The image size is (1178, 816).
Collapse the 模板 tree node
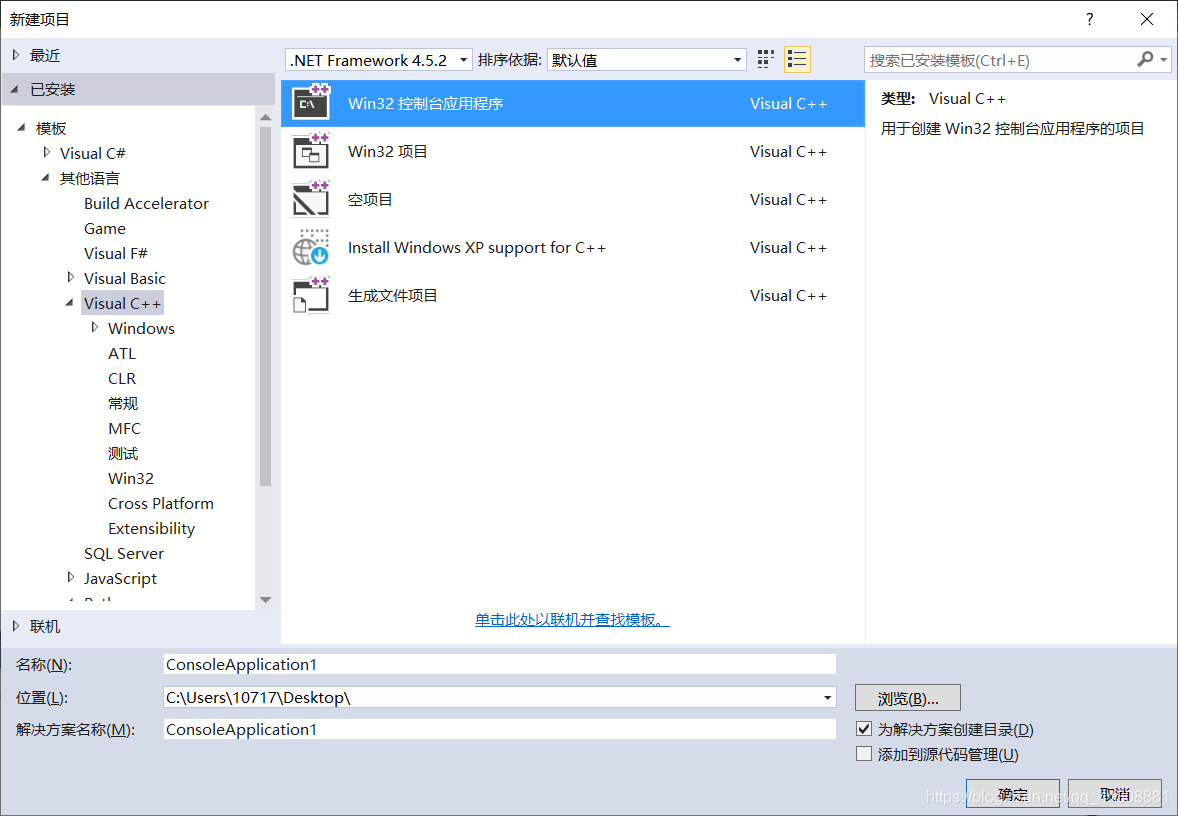coord(21,128)
